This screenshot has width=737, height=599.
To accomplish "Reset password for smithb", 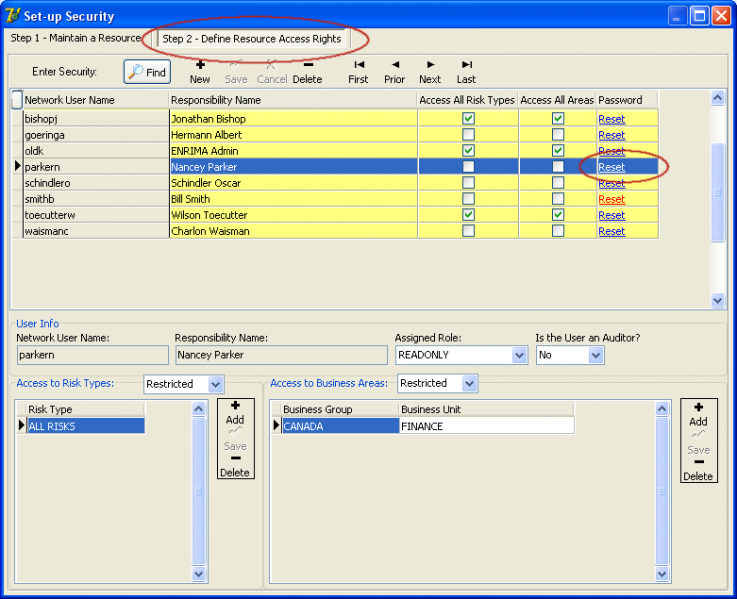I will (612, 199).
